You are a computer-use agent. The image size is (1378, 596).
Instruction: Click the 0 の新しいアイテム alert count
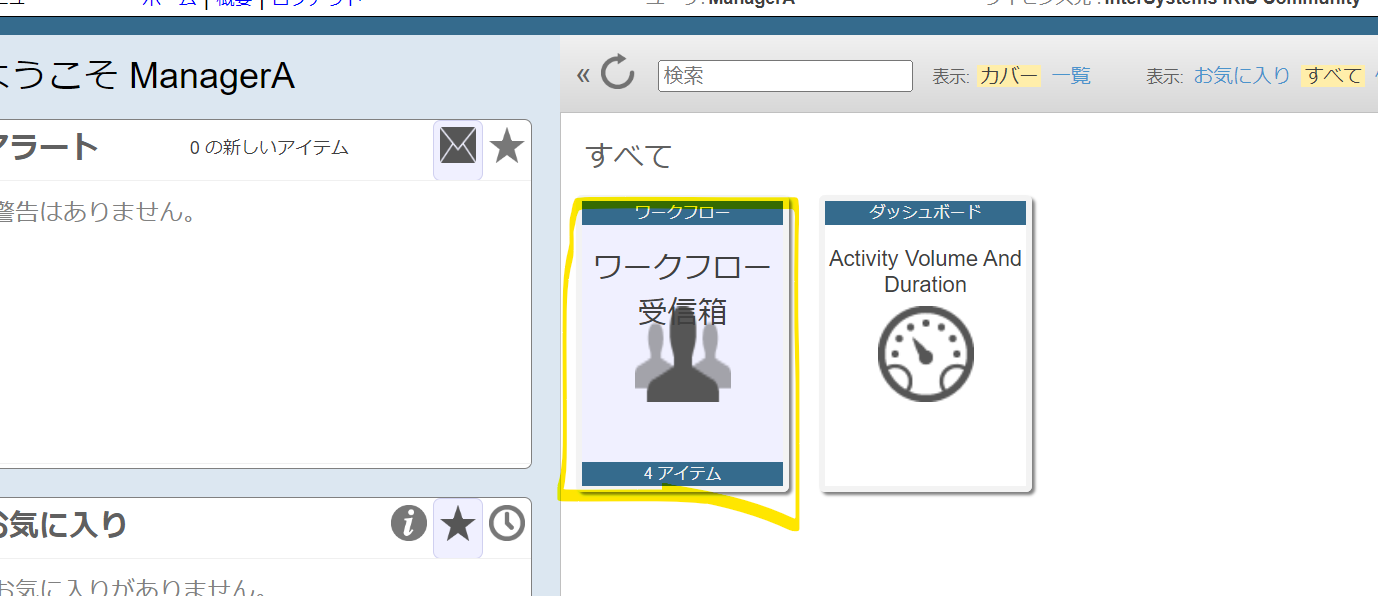(269, 148)
